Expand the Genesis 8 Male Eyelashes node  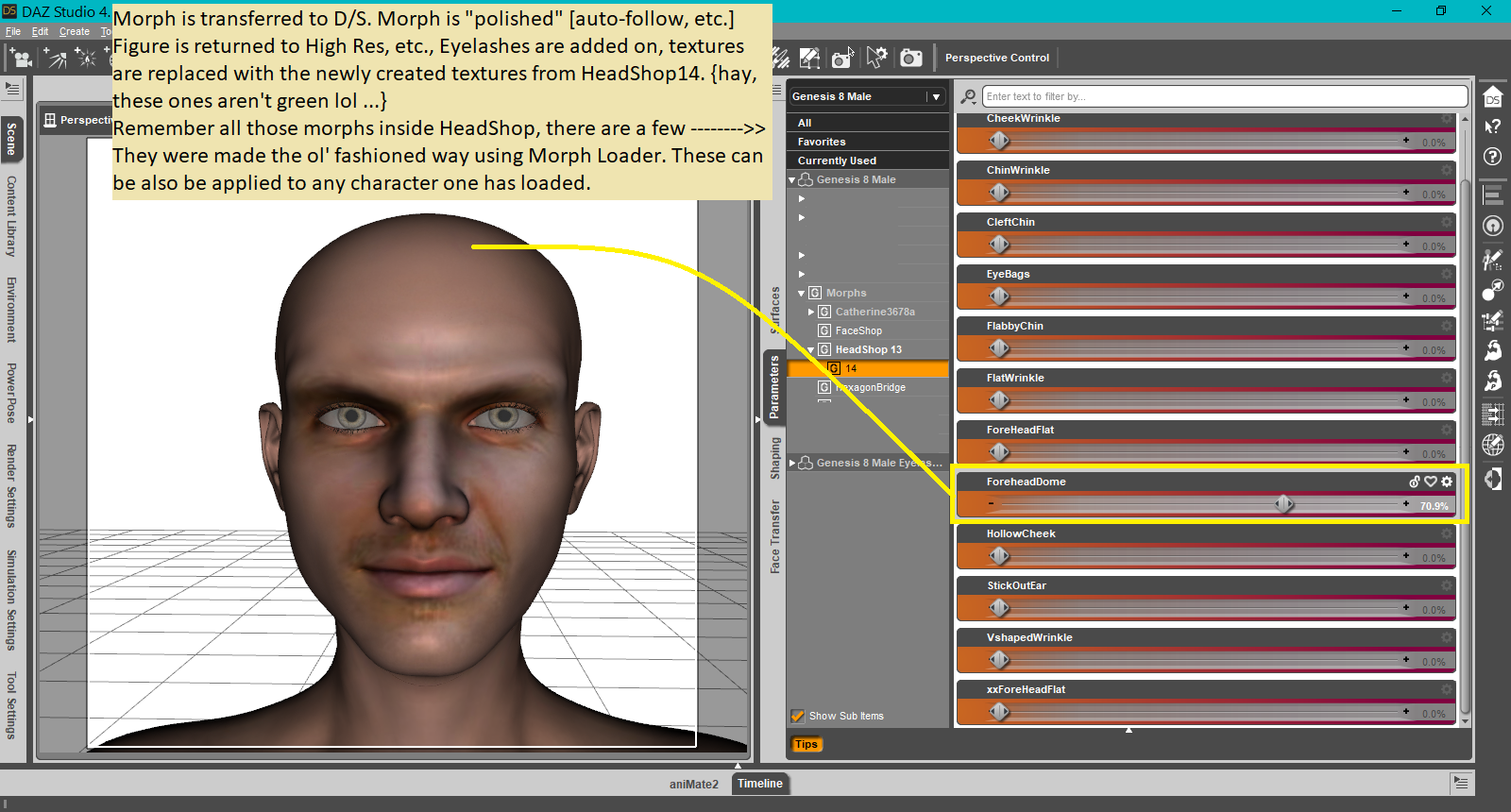(x=792, y=463)
